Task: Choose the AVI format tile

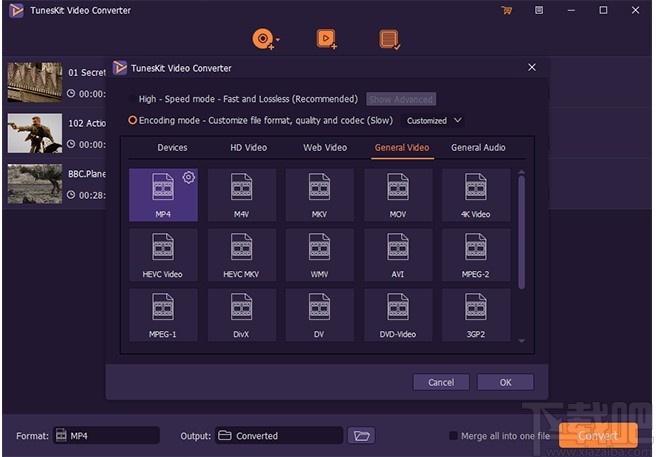Action: coord(397,255)
